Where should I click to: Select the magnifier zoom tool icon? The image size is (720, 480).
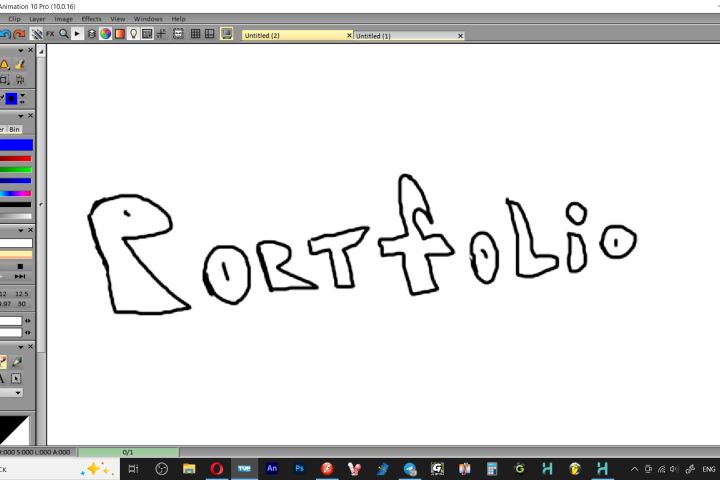pos(63,34)
